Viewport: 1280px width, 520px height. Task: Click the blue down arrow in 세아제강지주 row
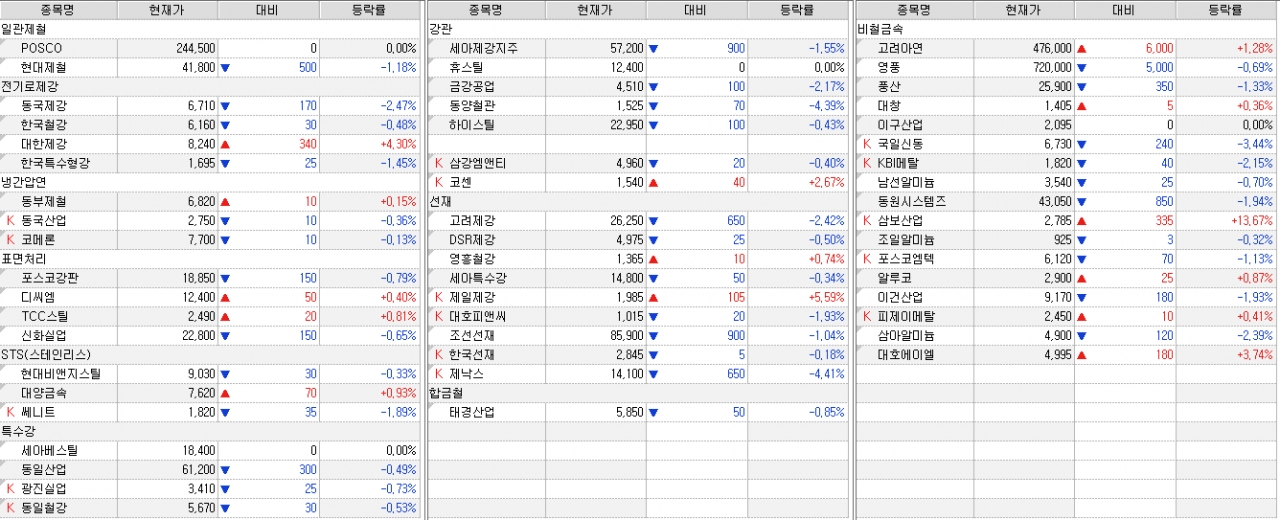pyautogui.click(x=653, y=48)
